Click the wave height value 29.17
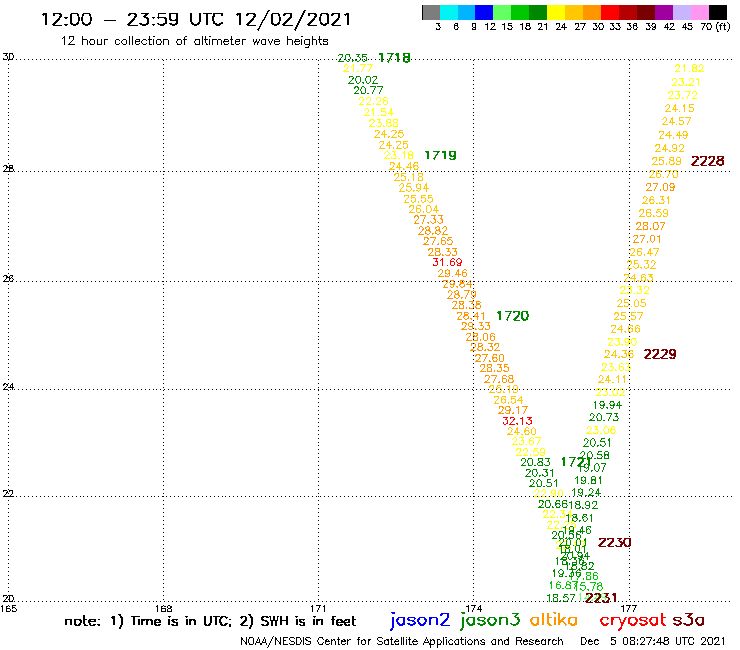The width and height of the screenshot is (740, 650). [x=513, y=411]
